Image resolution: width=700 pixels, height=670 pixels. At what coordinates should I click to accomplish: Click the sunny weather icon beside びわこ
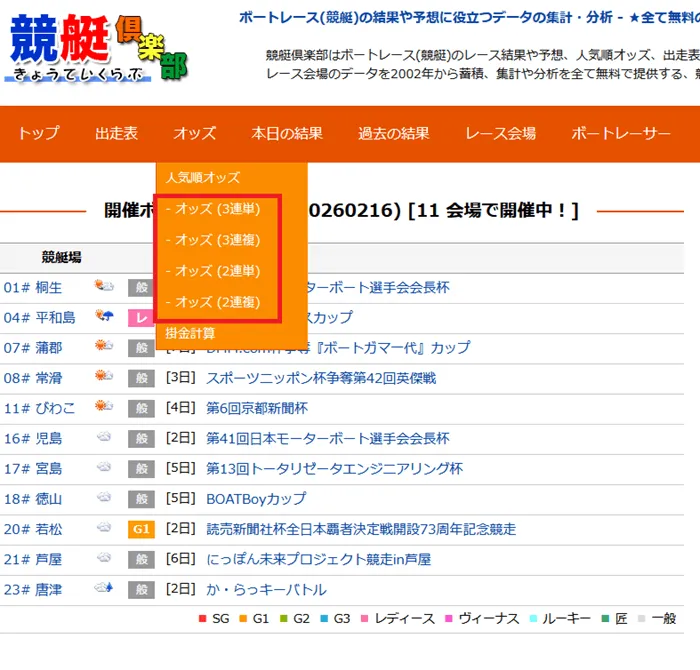(103, 407)
